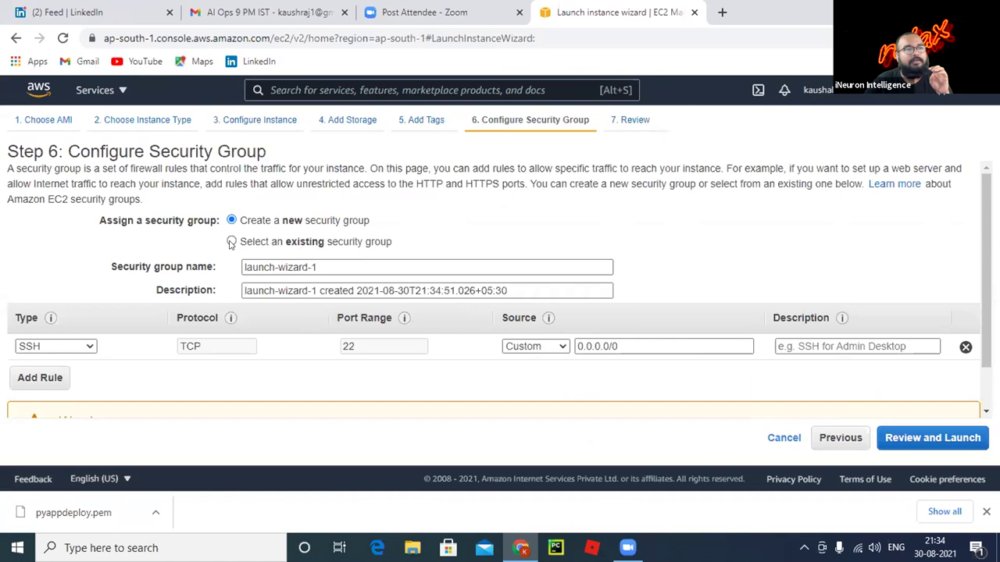Click the Source CIDR 0.0.0.0/0 field

point(664,346)
